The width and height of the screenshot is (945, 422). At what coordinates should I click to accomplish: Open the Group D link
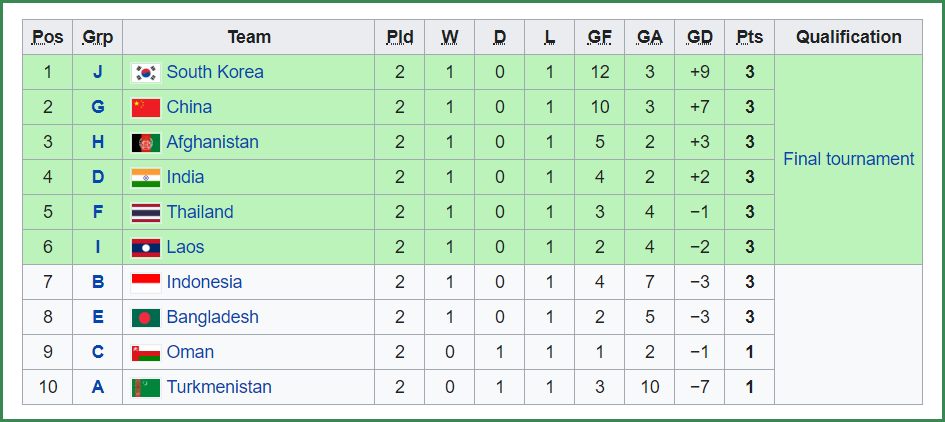pos(98,177)
